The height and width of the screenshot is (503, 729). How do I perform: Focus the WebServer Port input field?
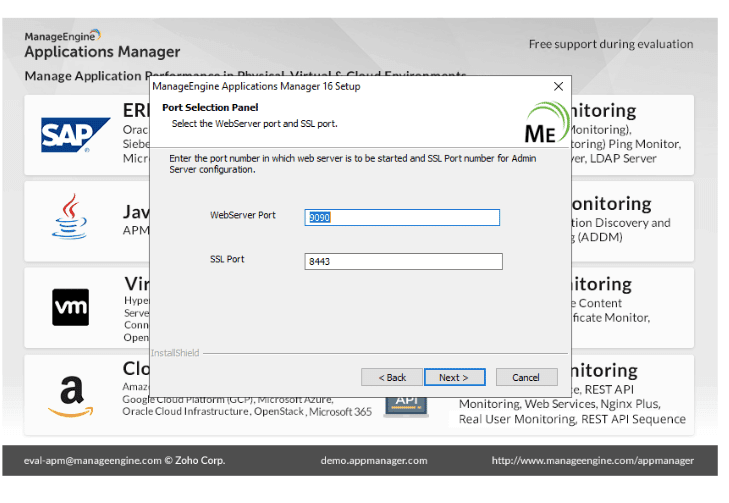coord(402,217)
